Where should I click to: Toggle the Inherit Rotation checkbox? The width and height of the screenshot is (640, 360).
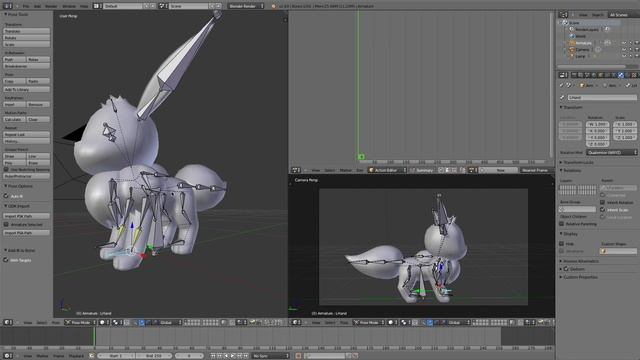click(x=602, y=202)
